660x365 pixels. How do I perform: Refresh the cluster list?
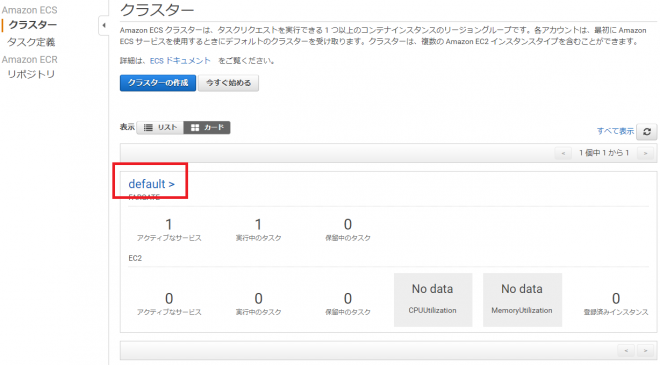pos(647,131)
